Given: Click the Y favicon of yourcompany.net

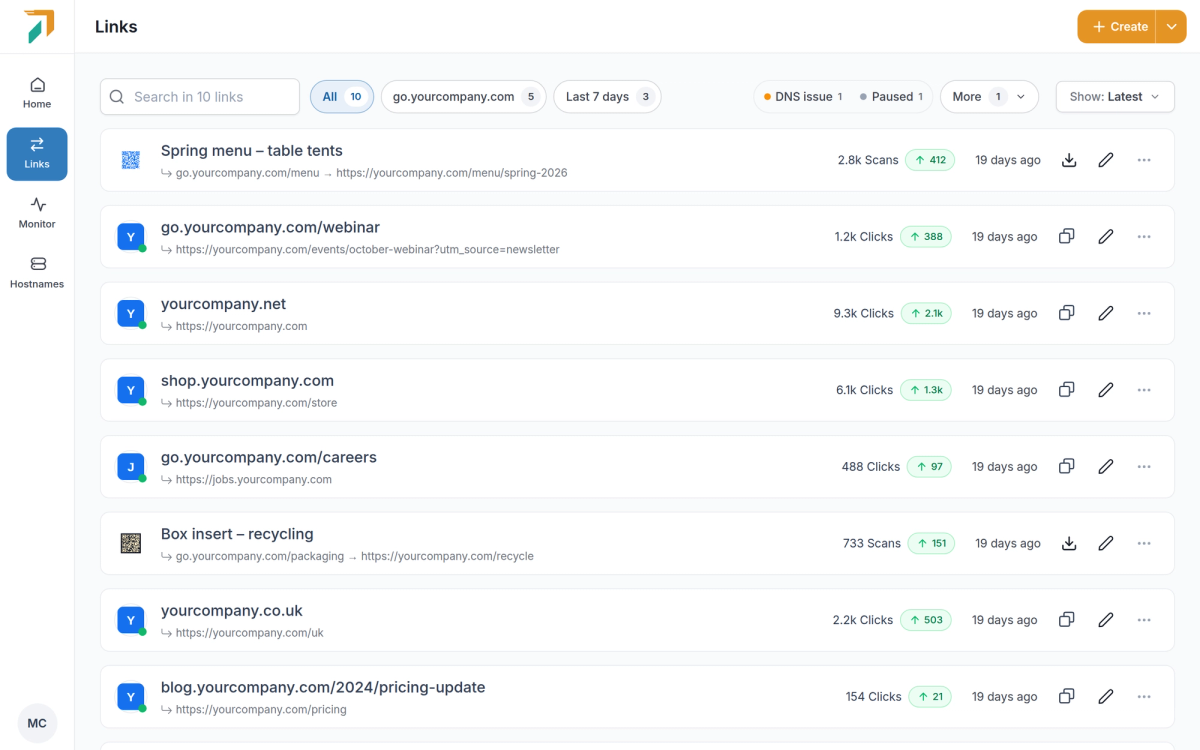Looking at the screenshot, I should click(x=131, y=313).
